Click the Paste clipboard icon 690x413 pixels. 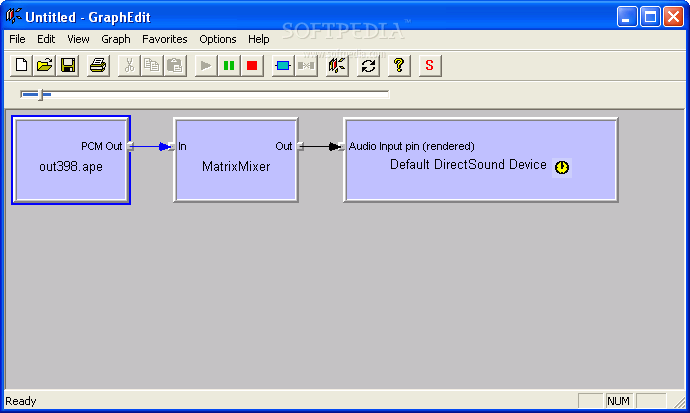[x=175, y=66]
